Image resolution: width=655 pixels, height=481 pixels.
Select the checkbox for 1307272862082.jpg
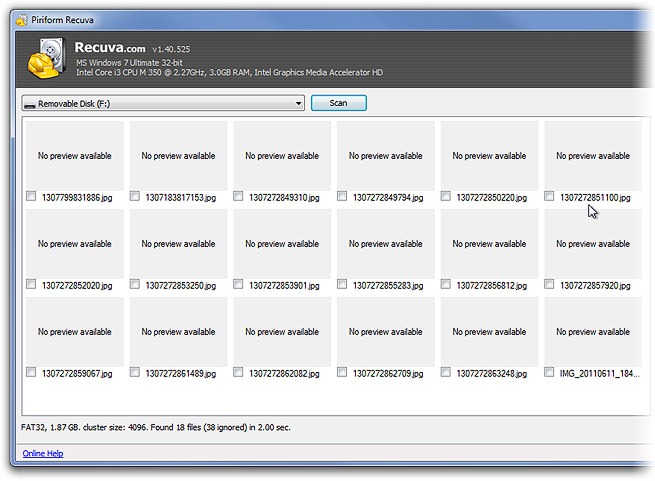(238, 372)
